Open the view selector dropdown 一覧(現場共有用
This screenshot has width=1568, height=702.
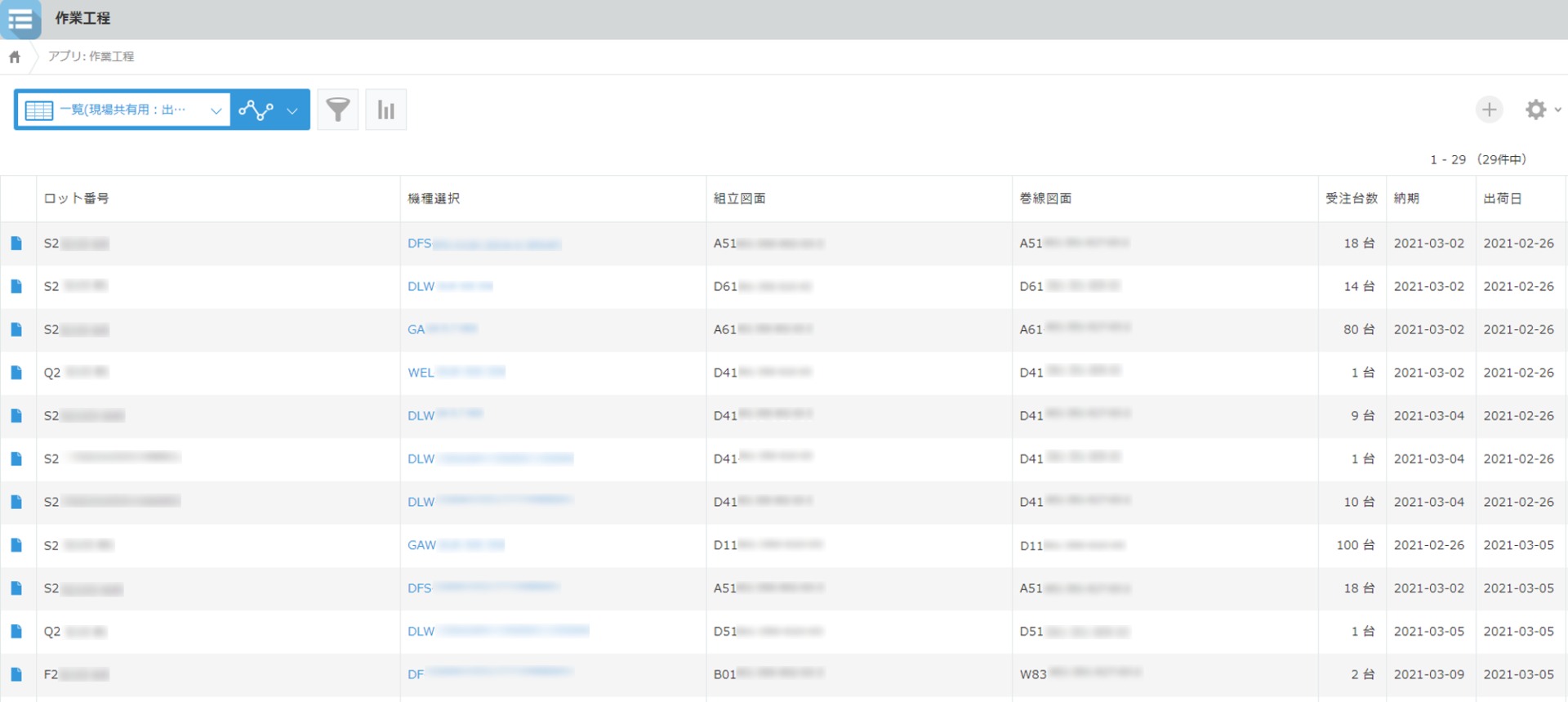122,110
